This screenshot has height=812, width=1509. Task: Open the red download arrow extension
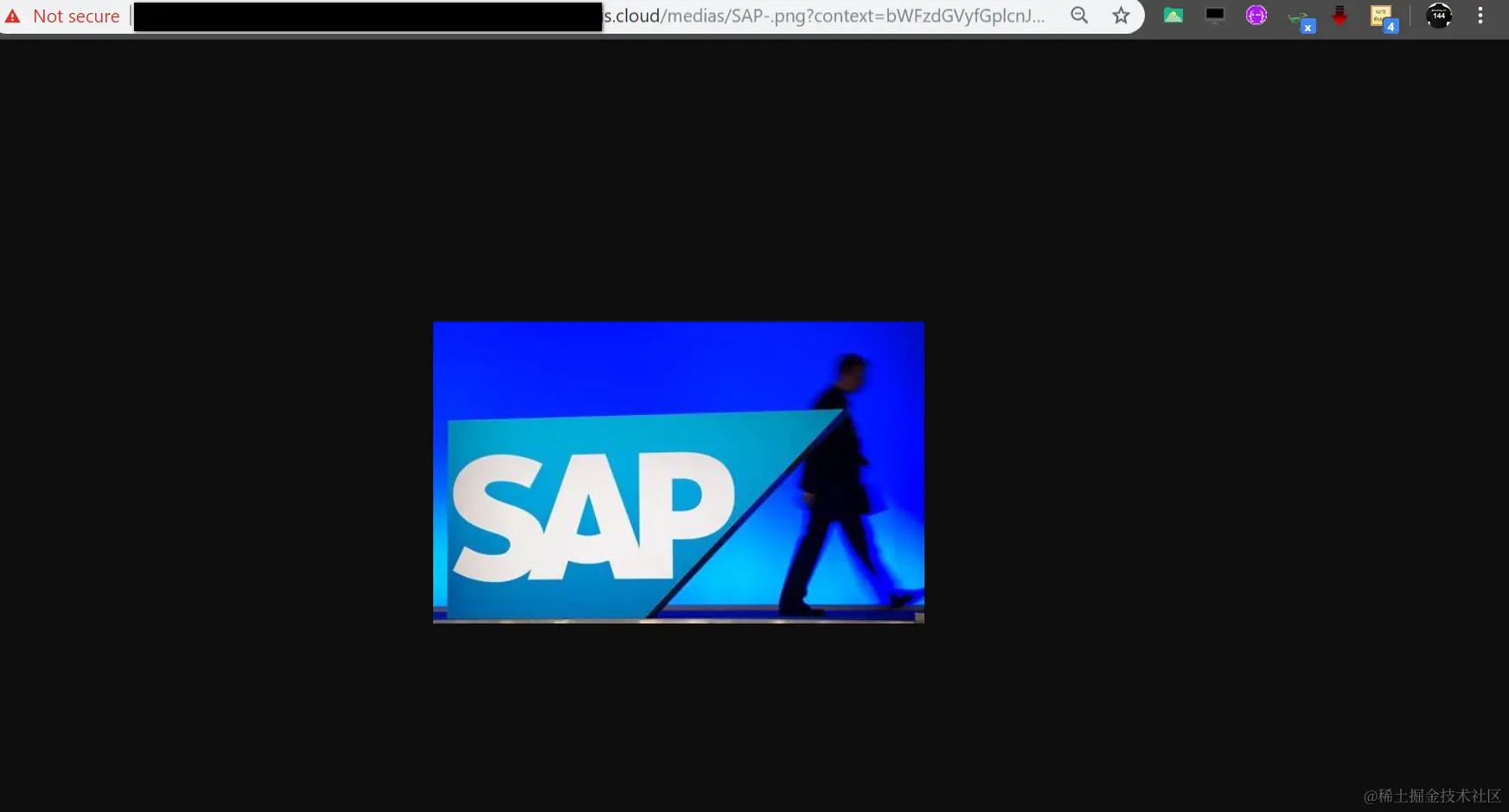pos(1340,16)
